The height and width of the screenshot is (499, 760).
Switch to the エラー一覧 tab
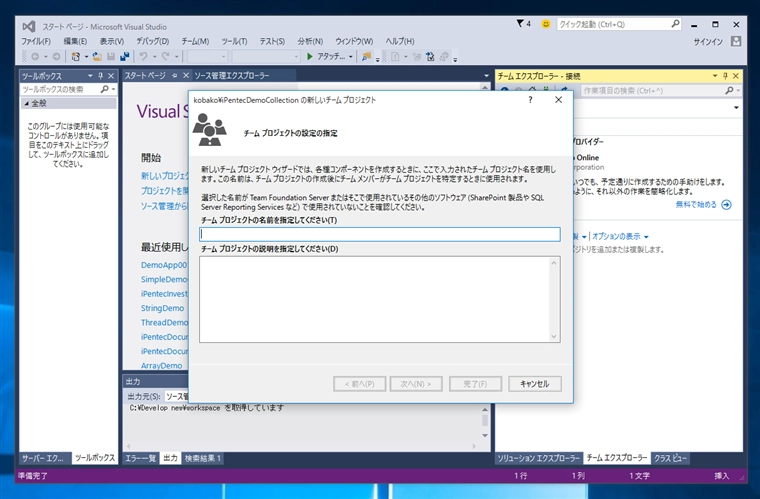(141, 458)
